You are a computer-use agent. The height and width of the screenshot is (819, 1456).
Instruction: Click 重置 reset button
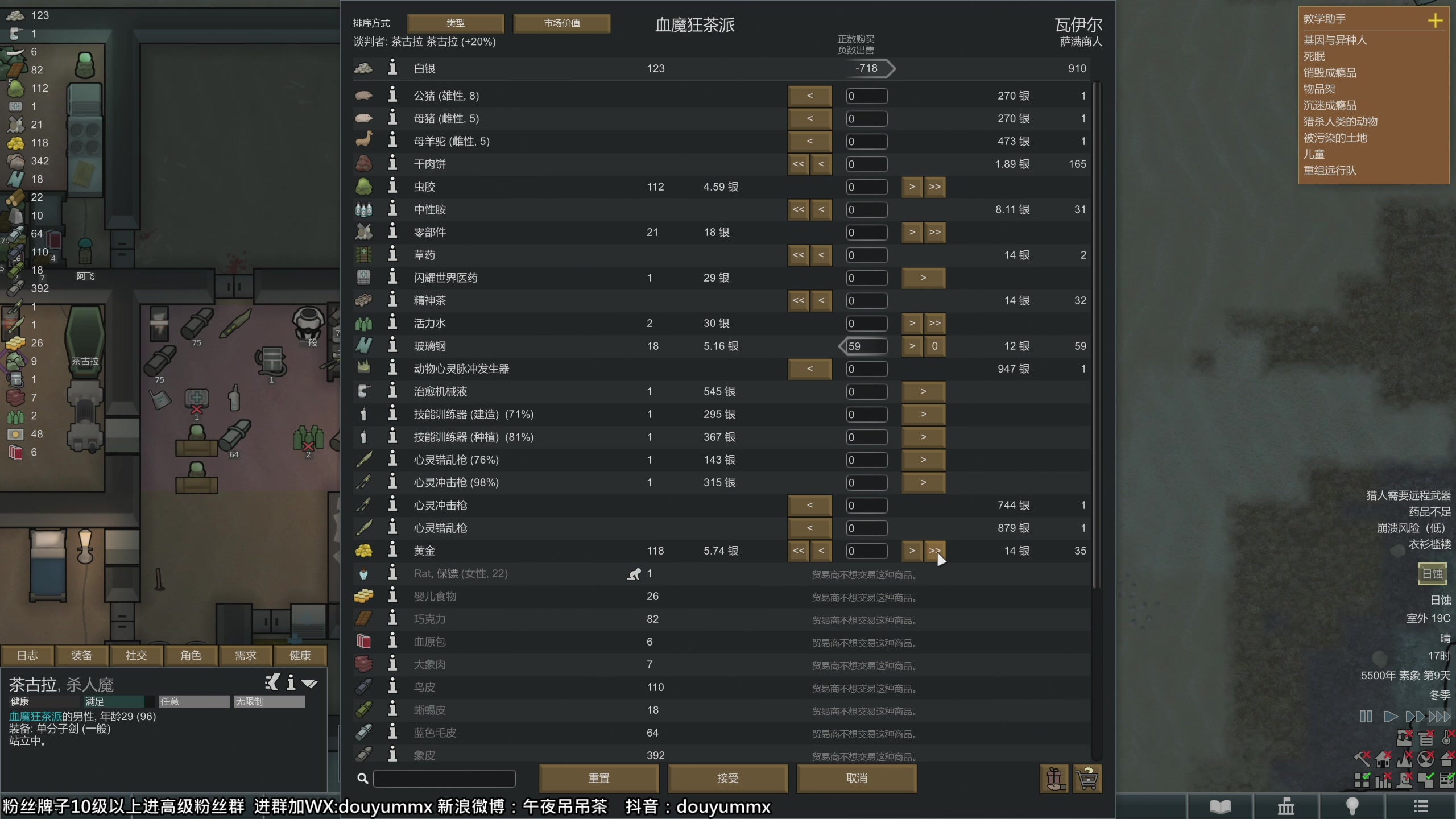[599, 778]
